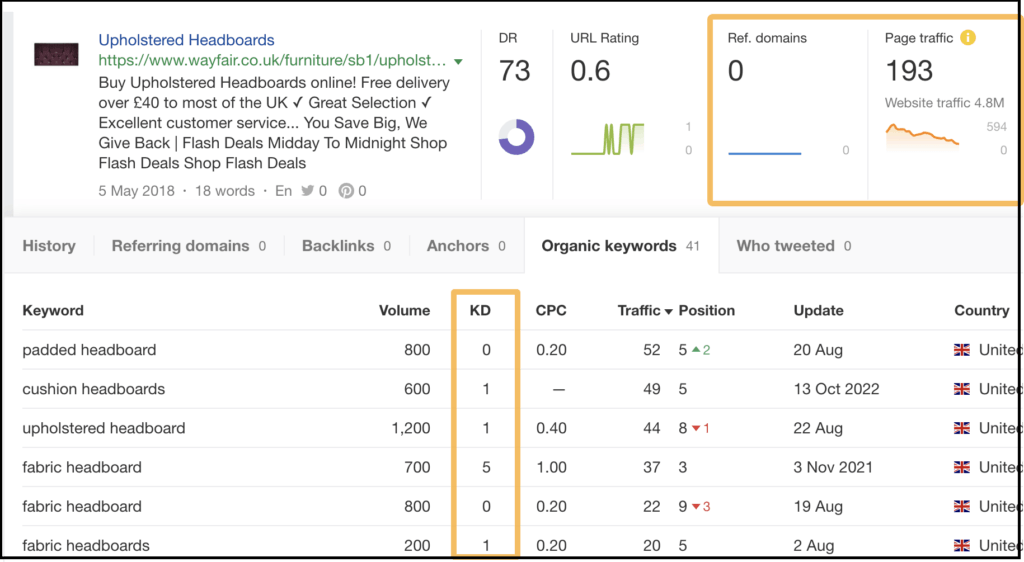The image size is (1024, 562).
Task: Click the green up arrow in padded headboard row
Action: click(696, 350)
